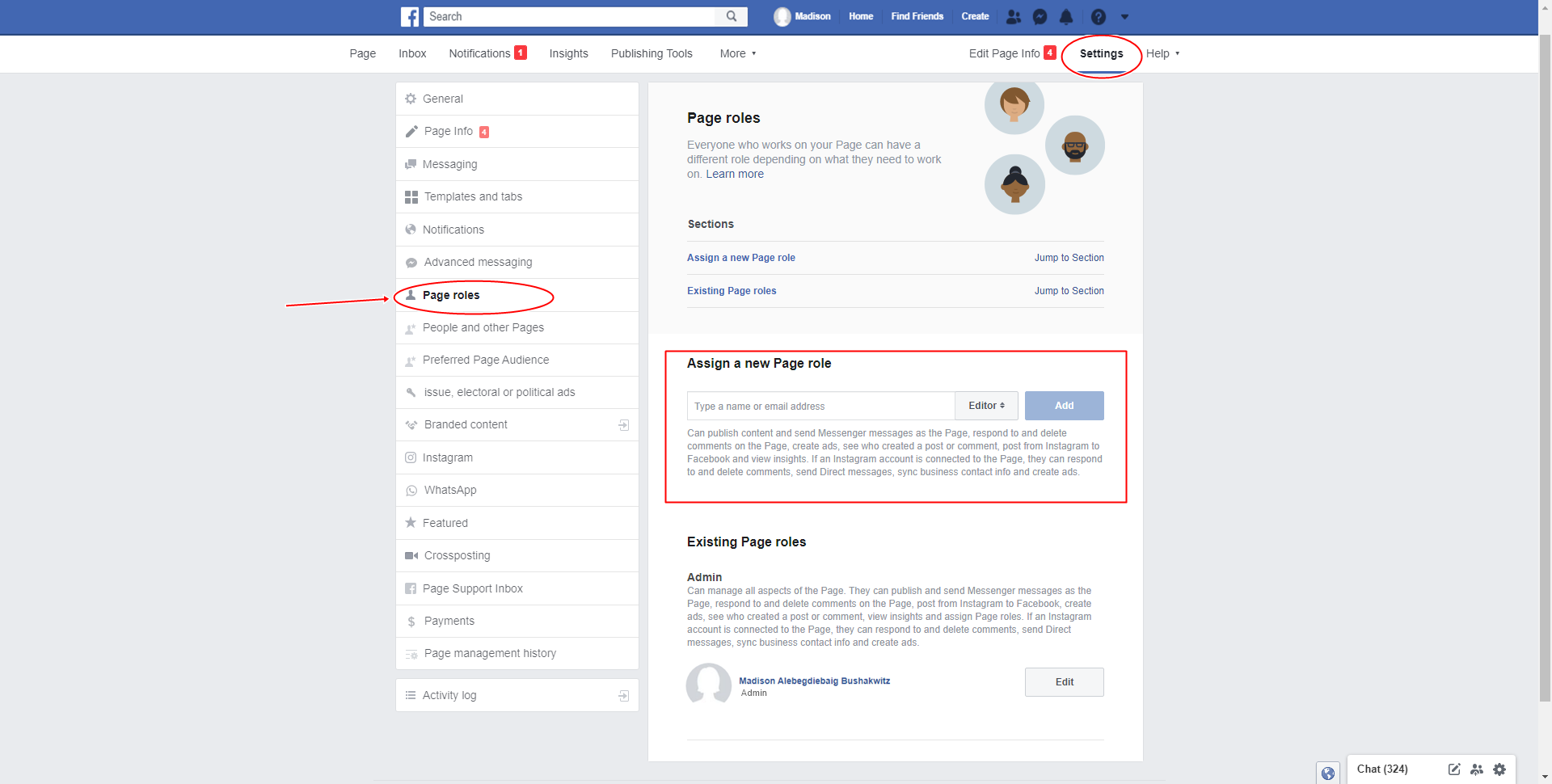Edit Madison's Admin role
The height and width of the screenshot is (784, 1552).
tap(1064, 681)
